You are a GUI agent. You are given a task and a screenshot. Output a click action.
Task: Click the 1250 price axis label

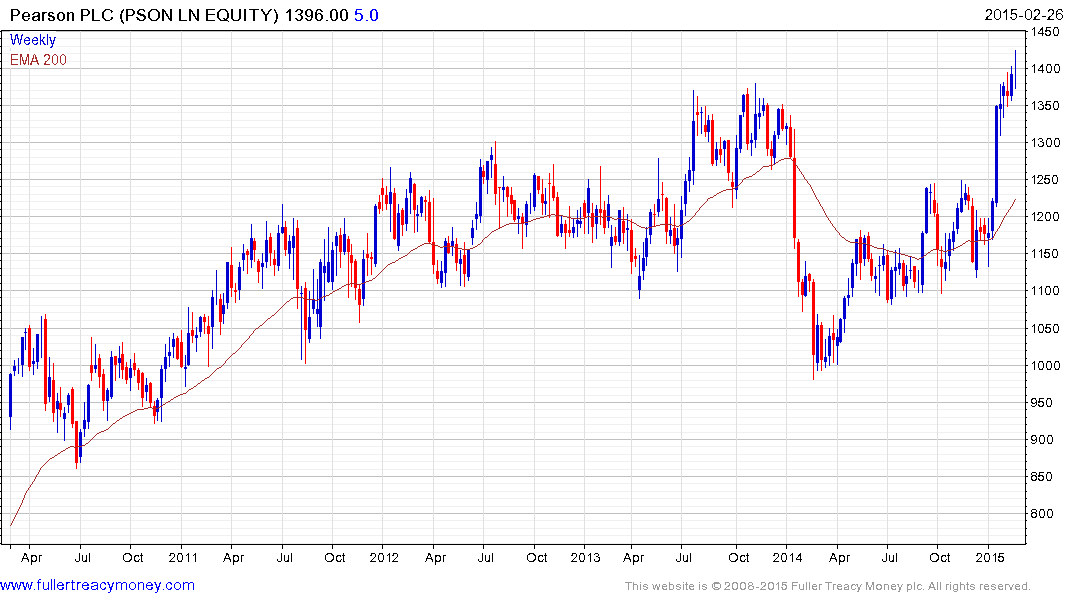coord(1046,180)
